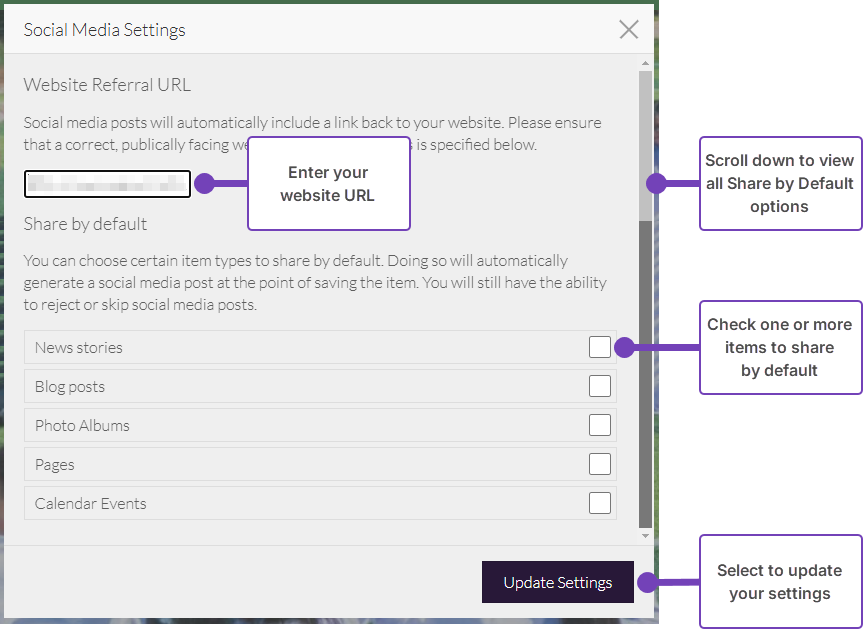Enable sharing News stories by default
Viewport: 865px width, 631px height.
[x=599, y=347]
